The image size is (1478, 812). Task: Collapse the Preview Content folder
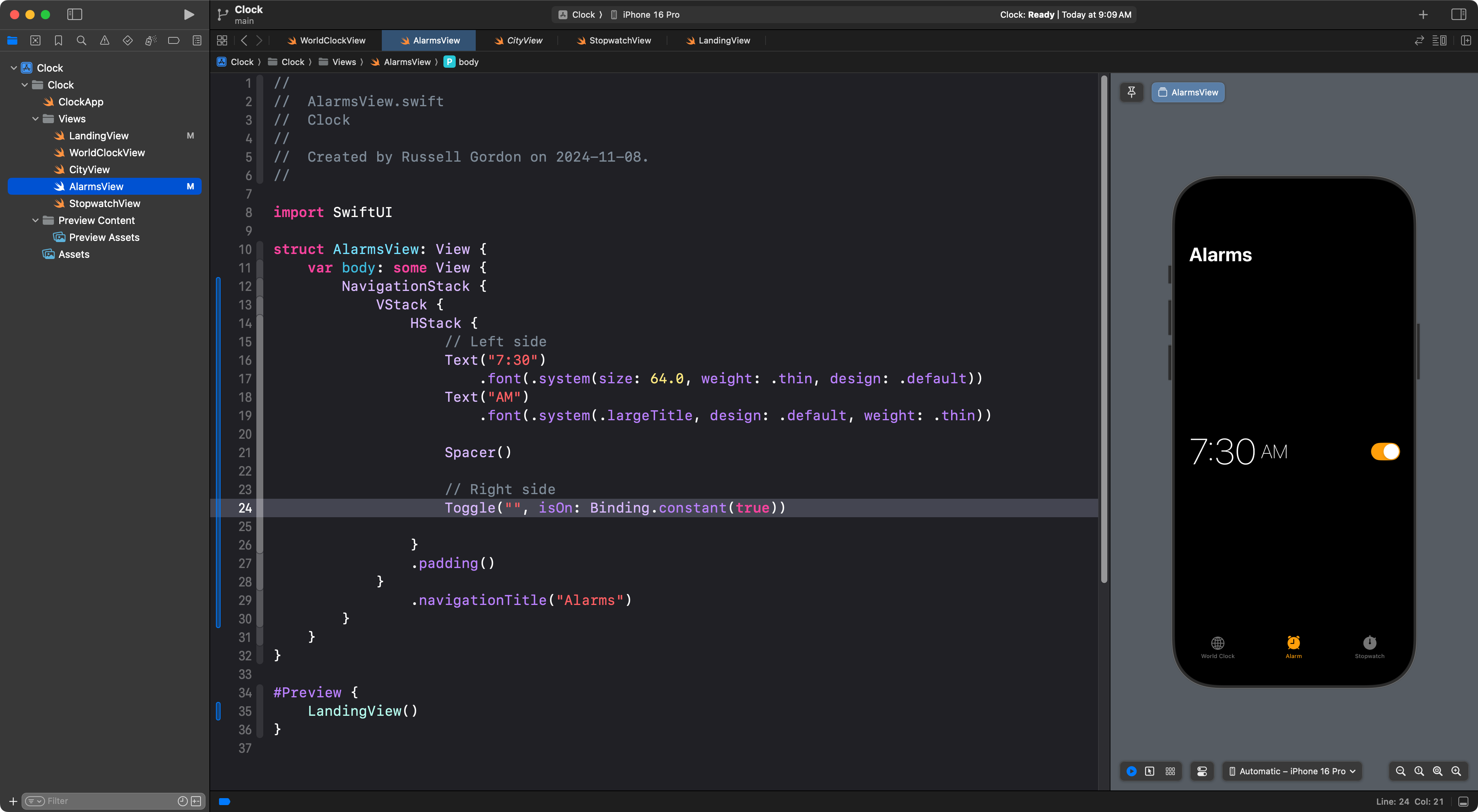click(x=35, y=221)
